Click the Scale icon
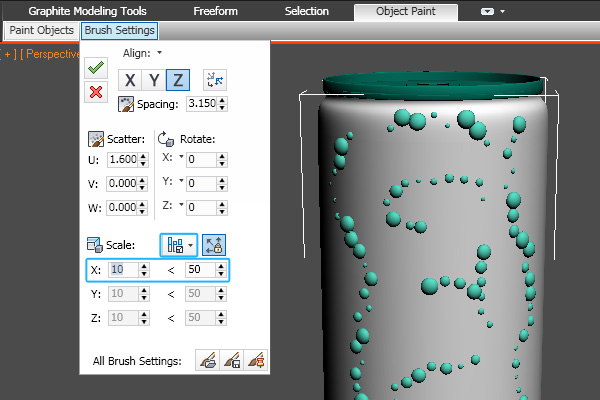The height and width of the screenshot is (400, 600). (x=95, y=245)
